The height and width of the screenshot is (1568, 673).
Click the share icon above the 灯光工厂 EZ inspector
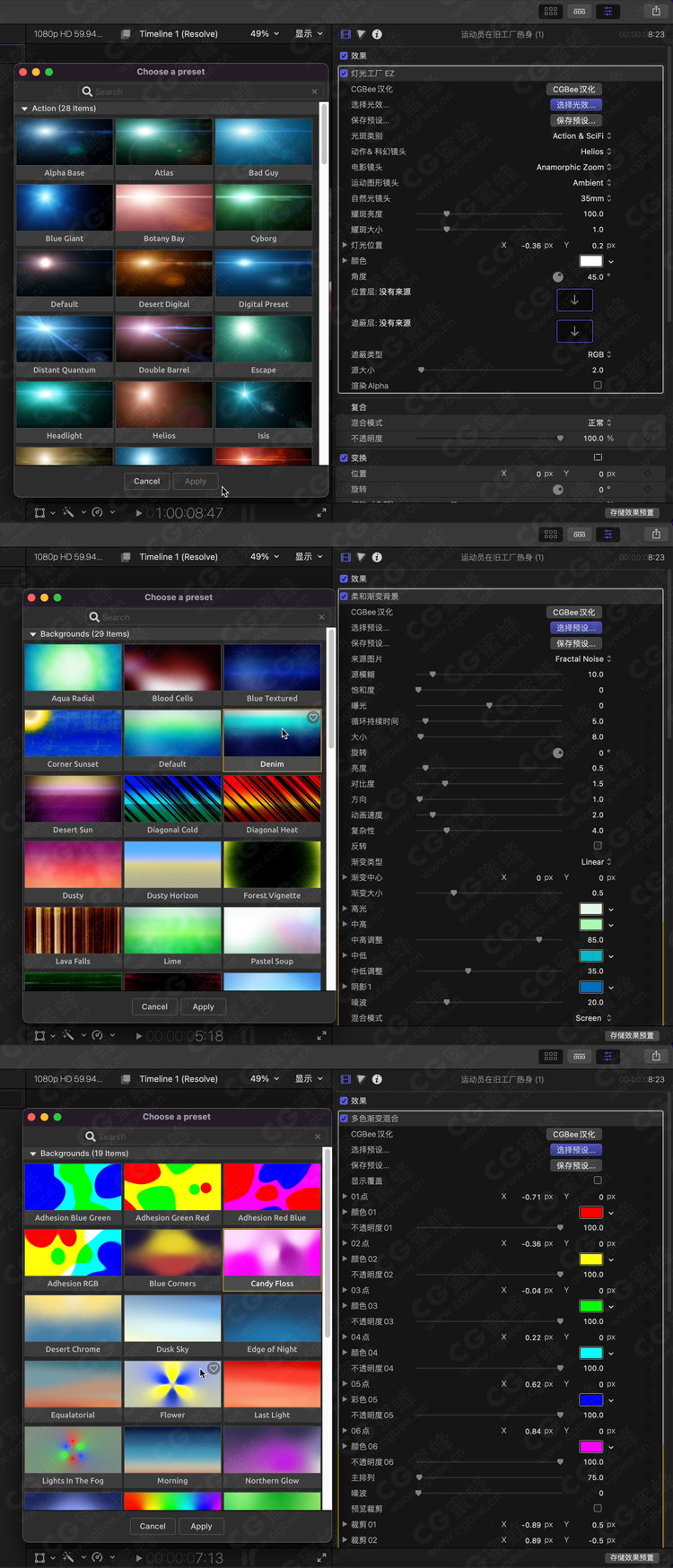[656, 12]
